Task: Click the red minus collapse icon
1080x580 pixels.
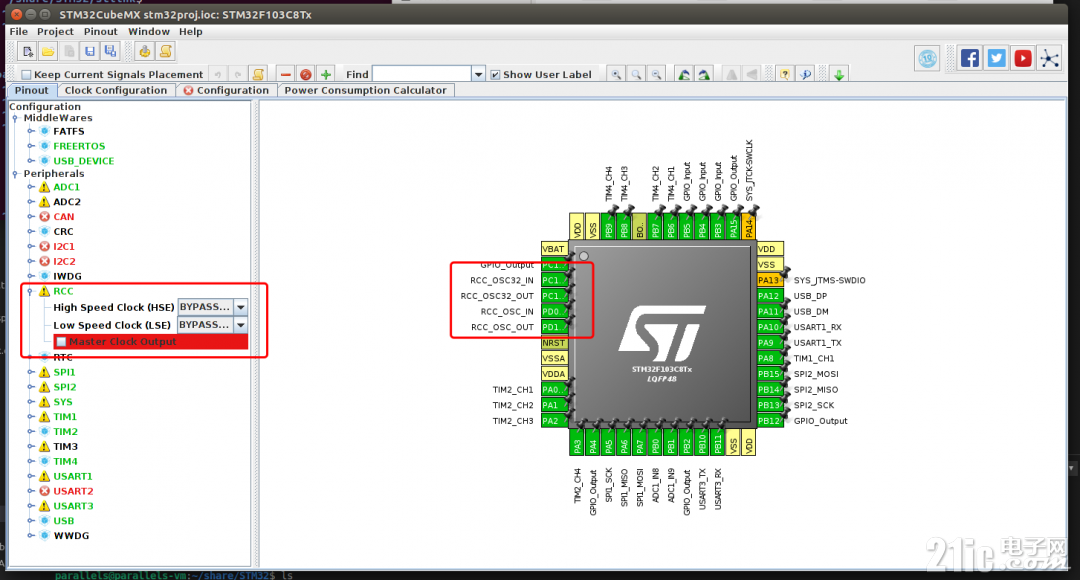Action: coord(286,74)
